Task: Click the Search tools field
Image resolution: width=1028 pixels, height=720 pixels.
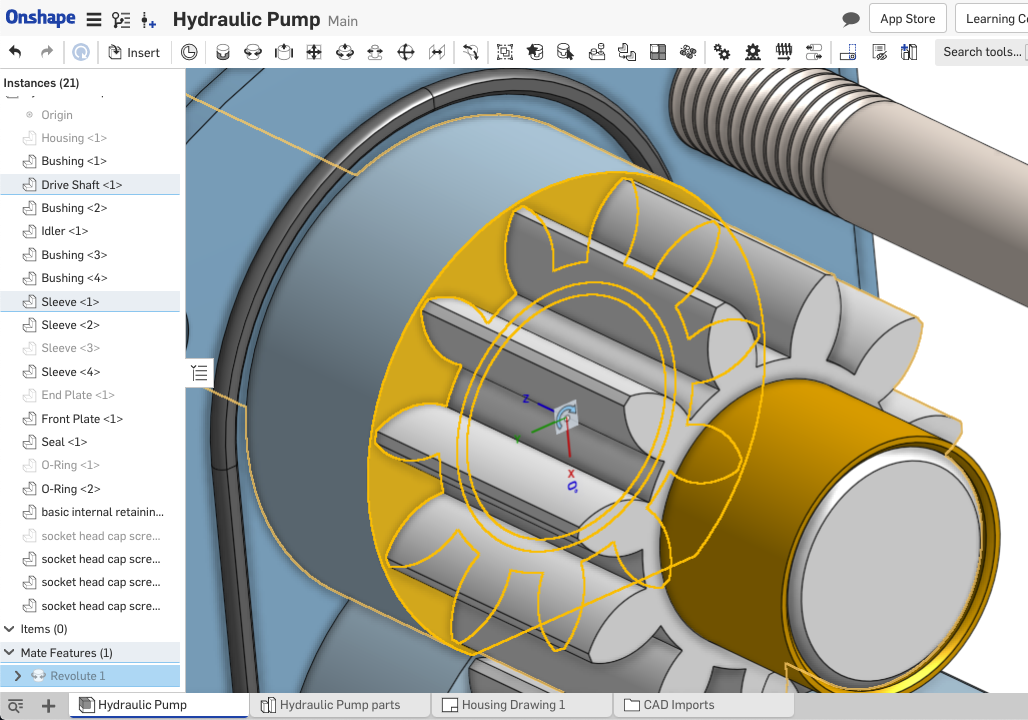Action: click(x=982, y=52)
